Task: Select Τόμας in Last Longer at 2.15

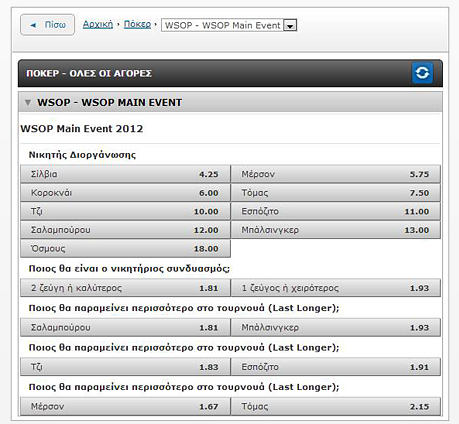Action: point(336,406)
